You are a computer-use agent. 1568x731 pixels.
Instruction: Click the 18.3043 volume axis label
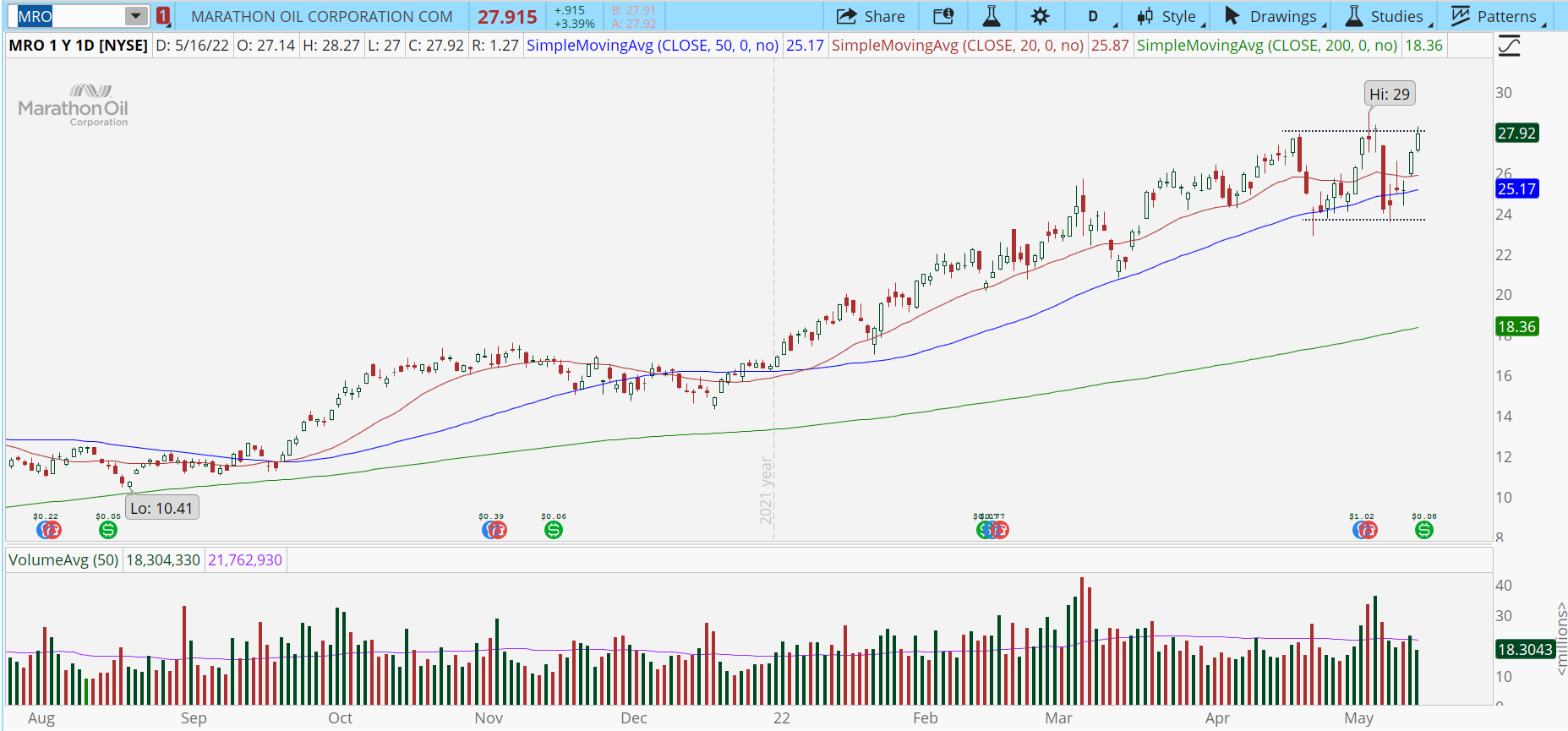pos(1525,649)
